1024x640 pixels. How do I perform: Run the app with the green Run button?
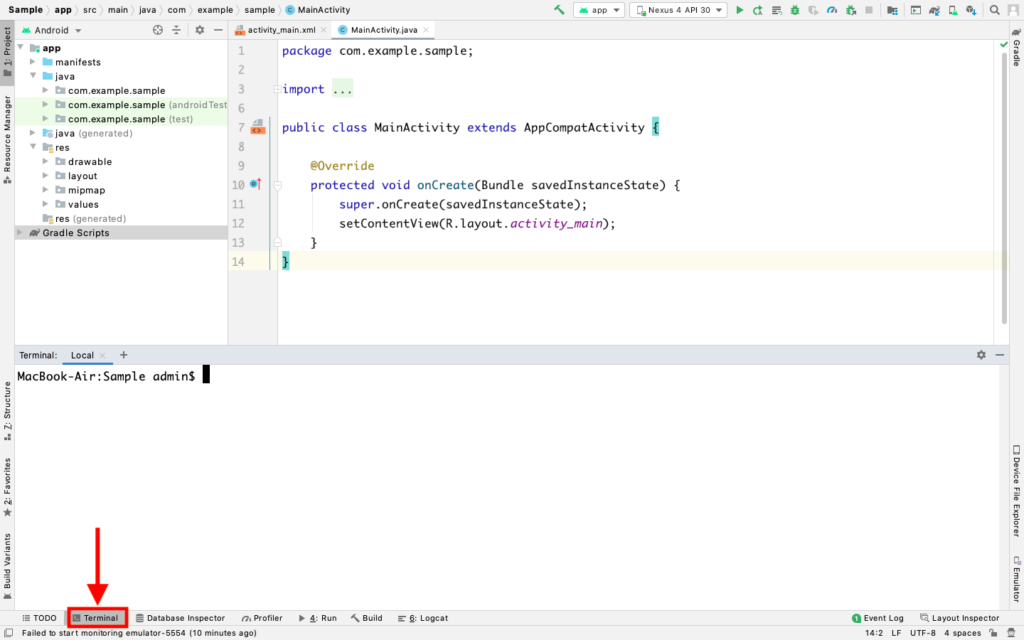point(740,8)
